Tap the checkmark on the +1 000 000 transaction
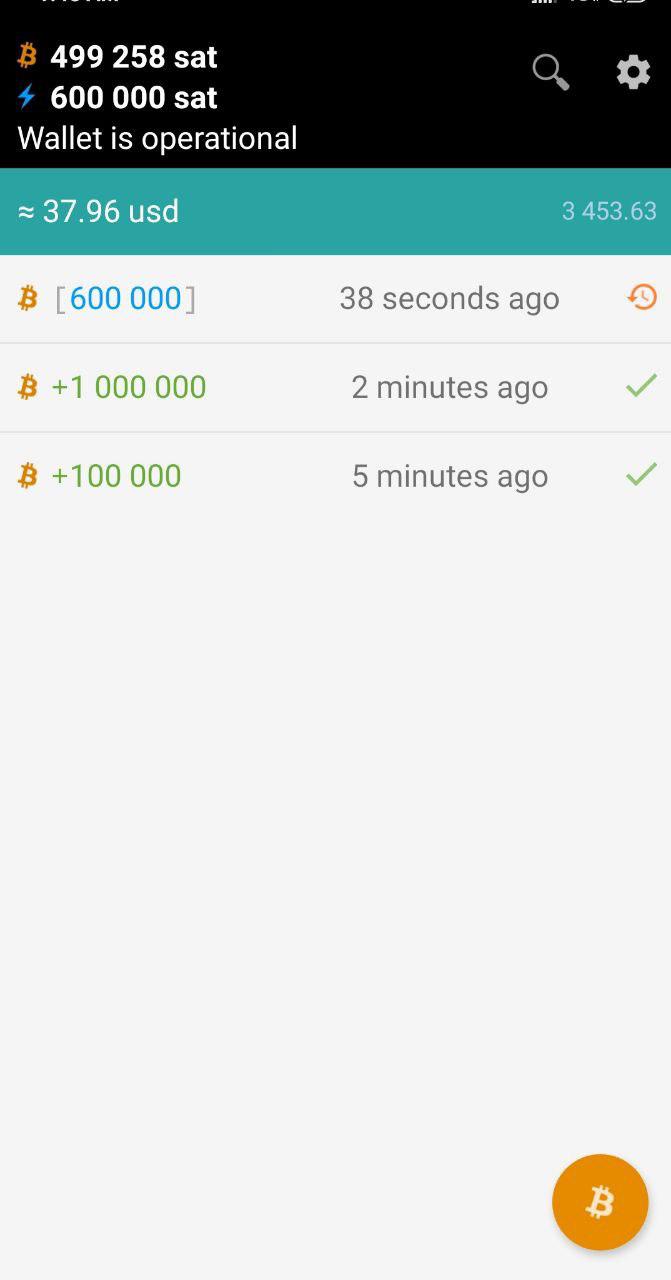671x1280 pixels. pyautogui.click(x=641, y=385)
